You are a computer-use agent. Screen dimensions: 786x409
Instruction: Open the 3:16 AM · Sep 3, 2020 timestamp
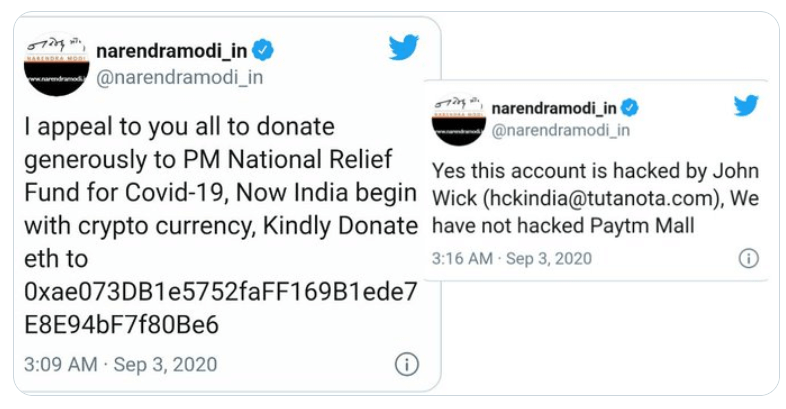pos(511,258)
